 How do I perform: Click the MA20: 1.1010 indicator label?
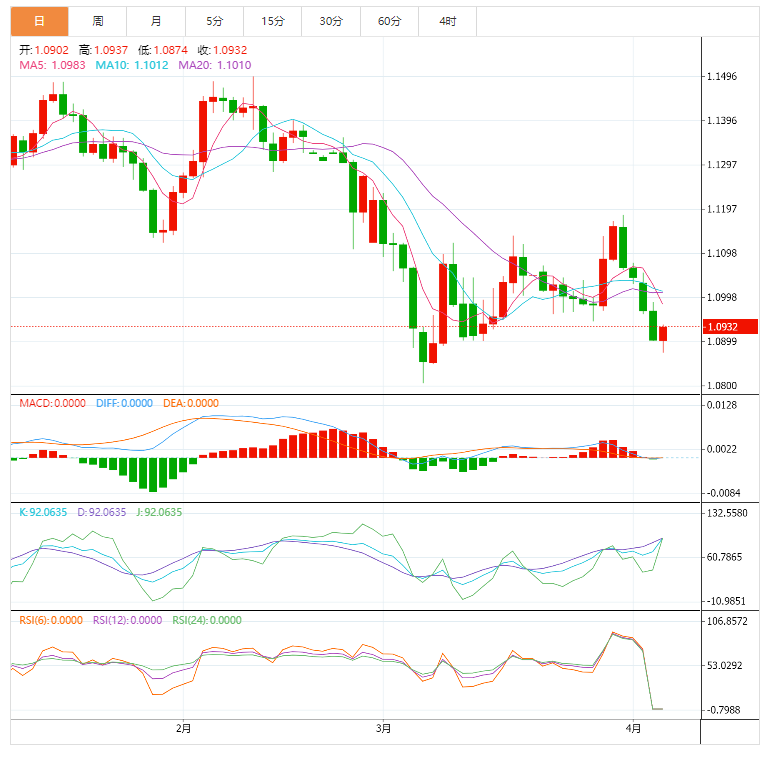(215, 65)
